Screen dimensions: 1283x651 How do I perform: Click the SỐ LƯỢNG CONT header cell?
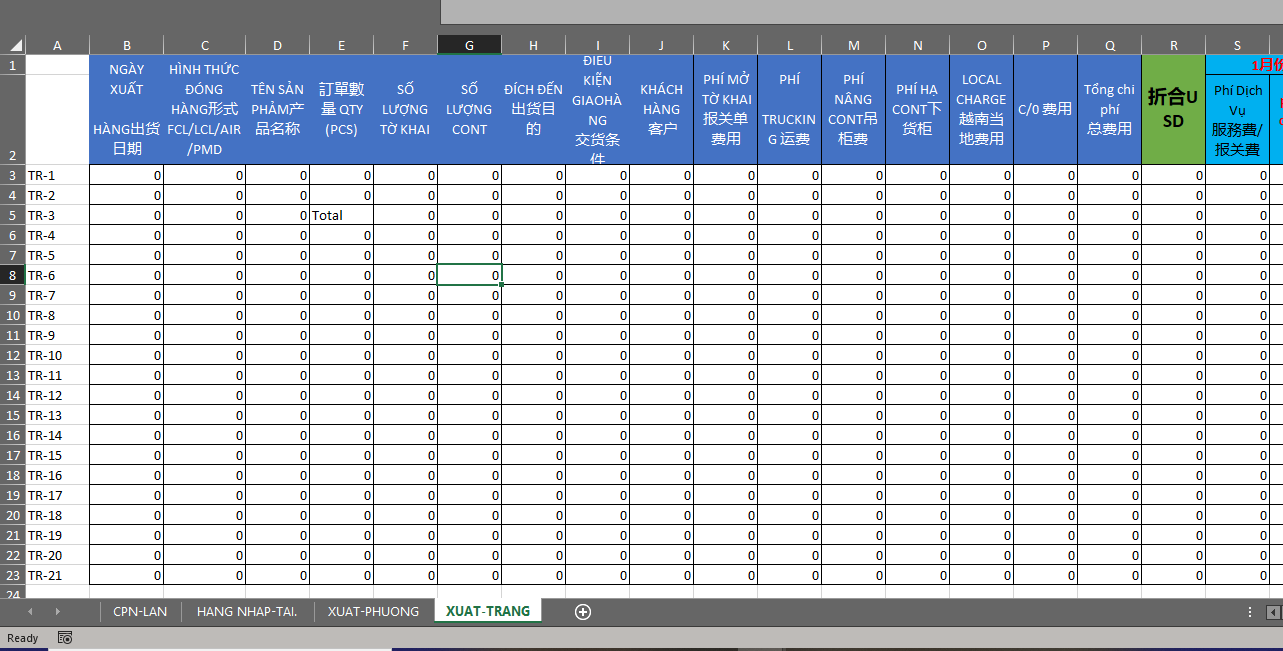469,110
